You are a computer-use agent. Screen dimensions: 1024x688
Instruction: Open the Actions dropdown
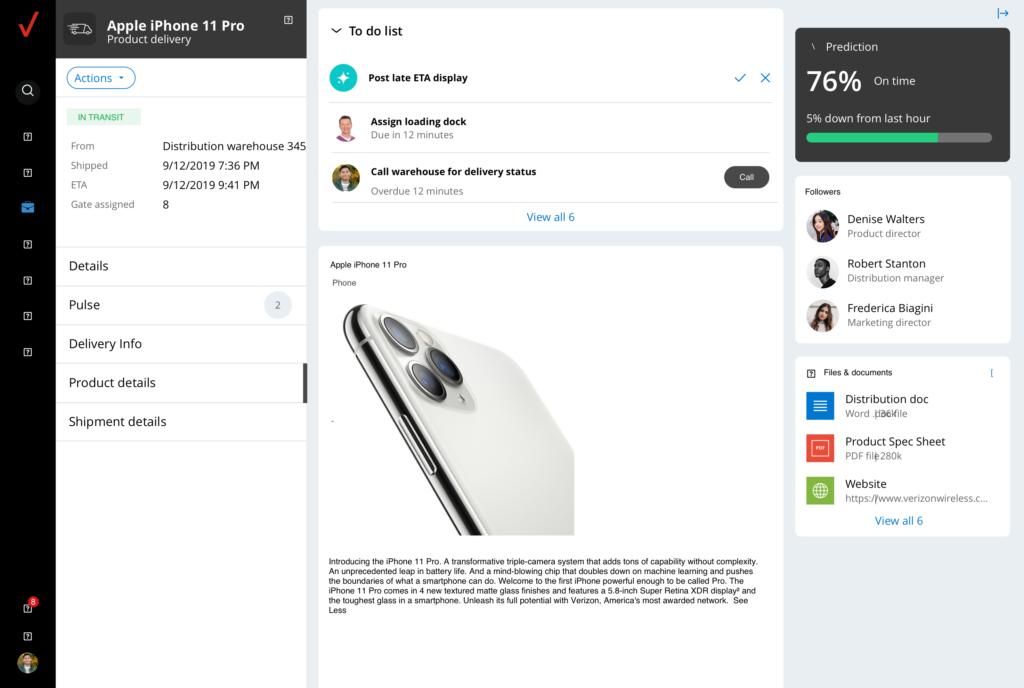[x=101, y=78]
